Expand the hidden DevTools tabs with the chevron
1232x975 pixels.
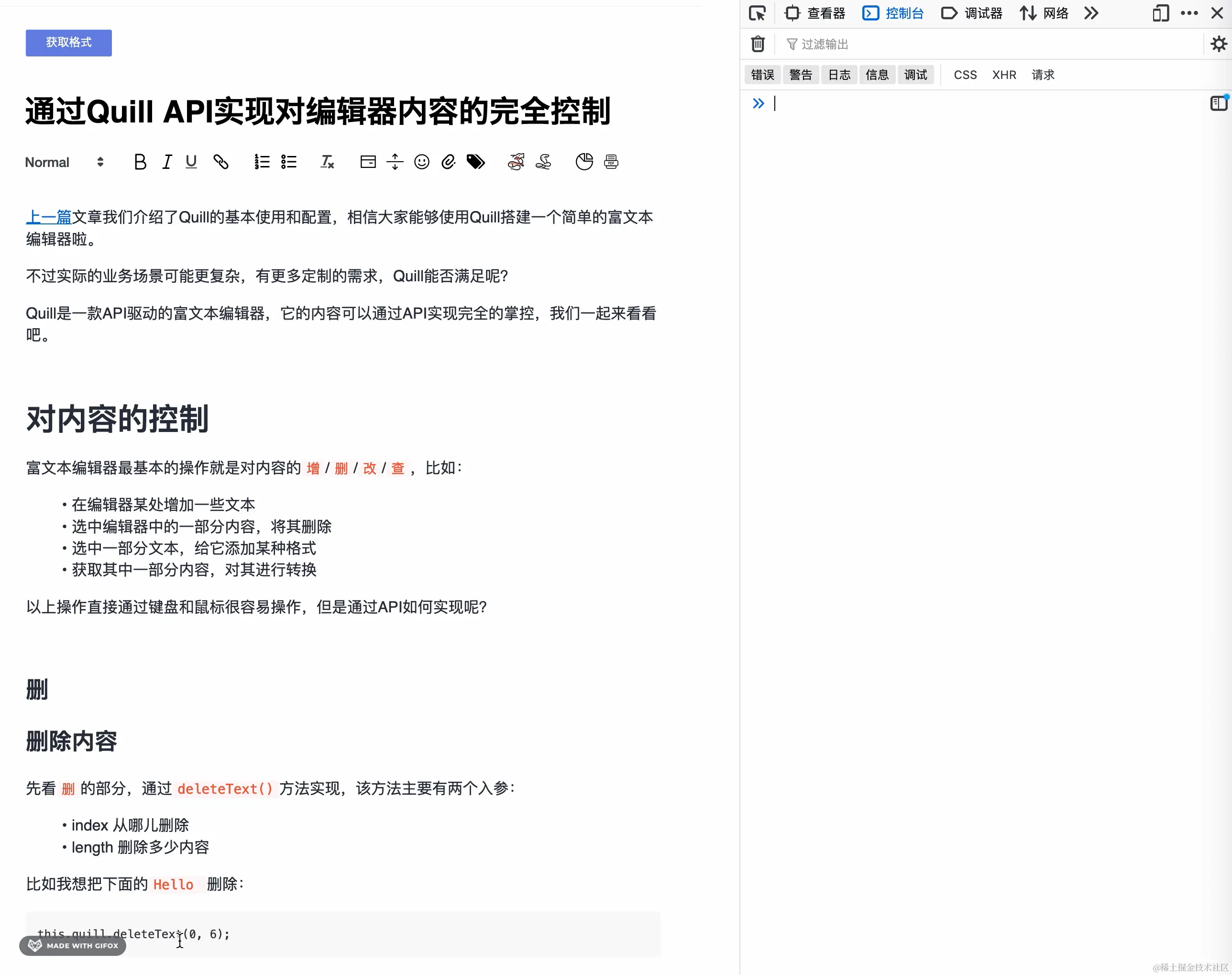[1091, 12]
